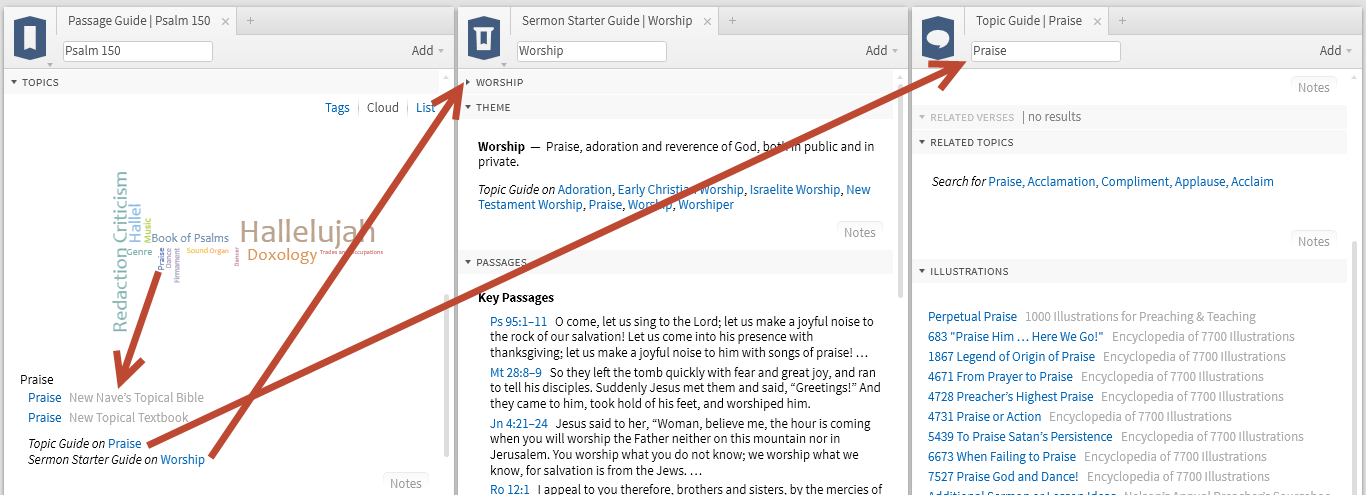Collapse the Illustrations section
1366x495 pixels.
pos(921,272)
